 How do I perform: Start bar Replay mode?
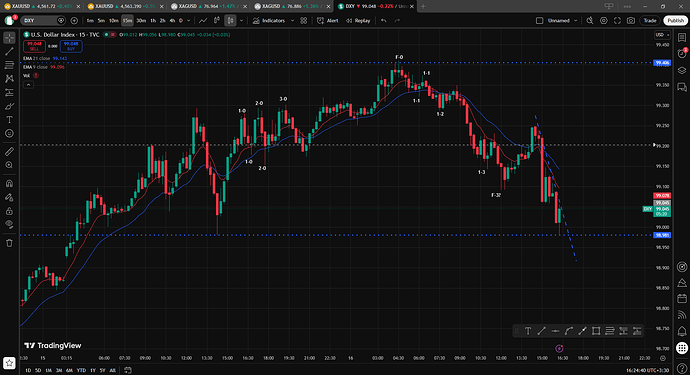coord(358,21)
